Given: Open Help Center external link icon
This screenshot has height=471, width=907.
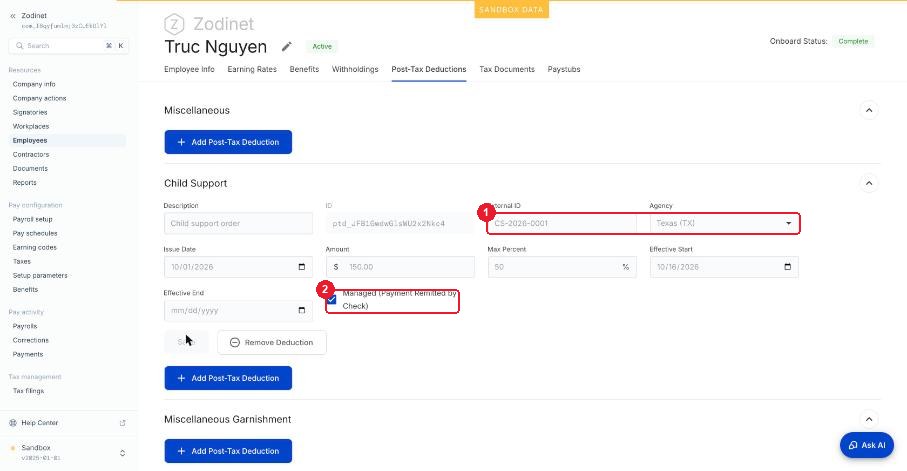Looking at the screenshot, I should coord(123,423).
